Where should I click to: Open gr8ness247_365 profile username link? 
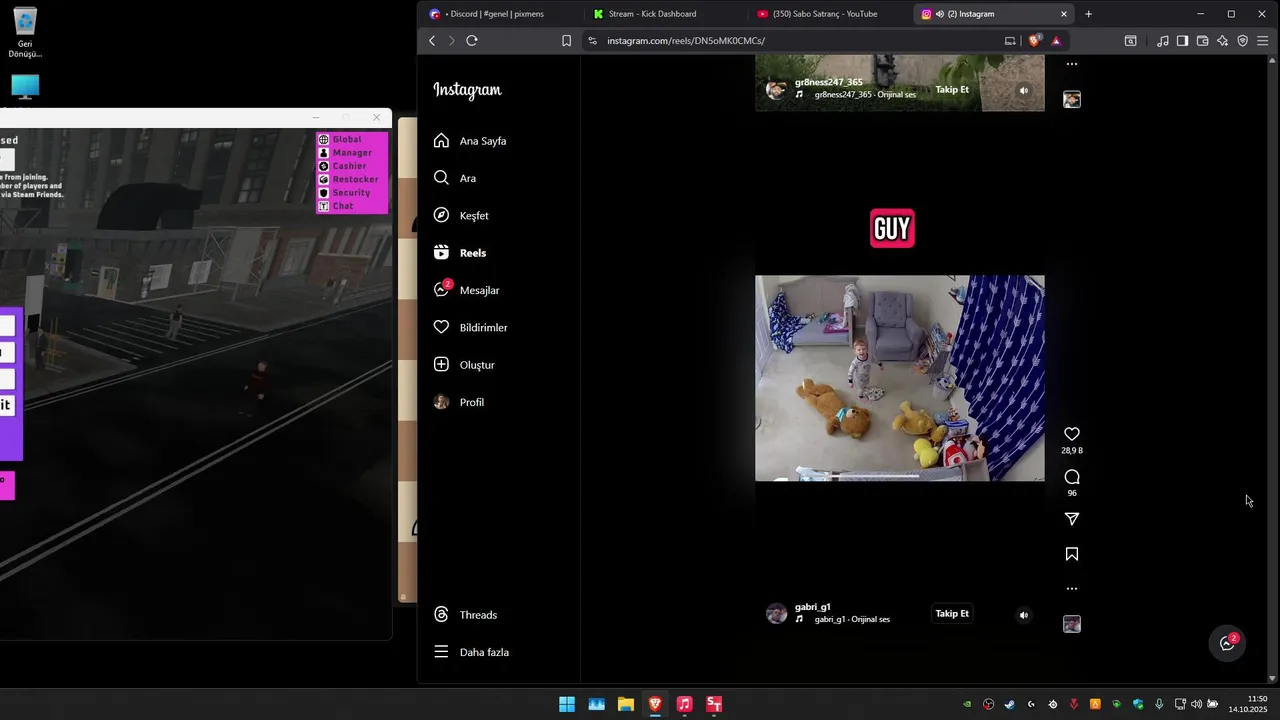(x=829, y=82)
